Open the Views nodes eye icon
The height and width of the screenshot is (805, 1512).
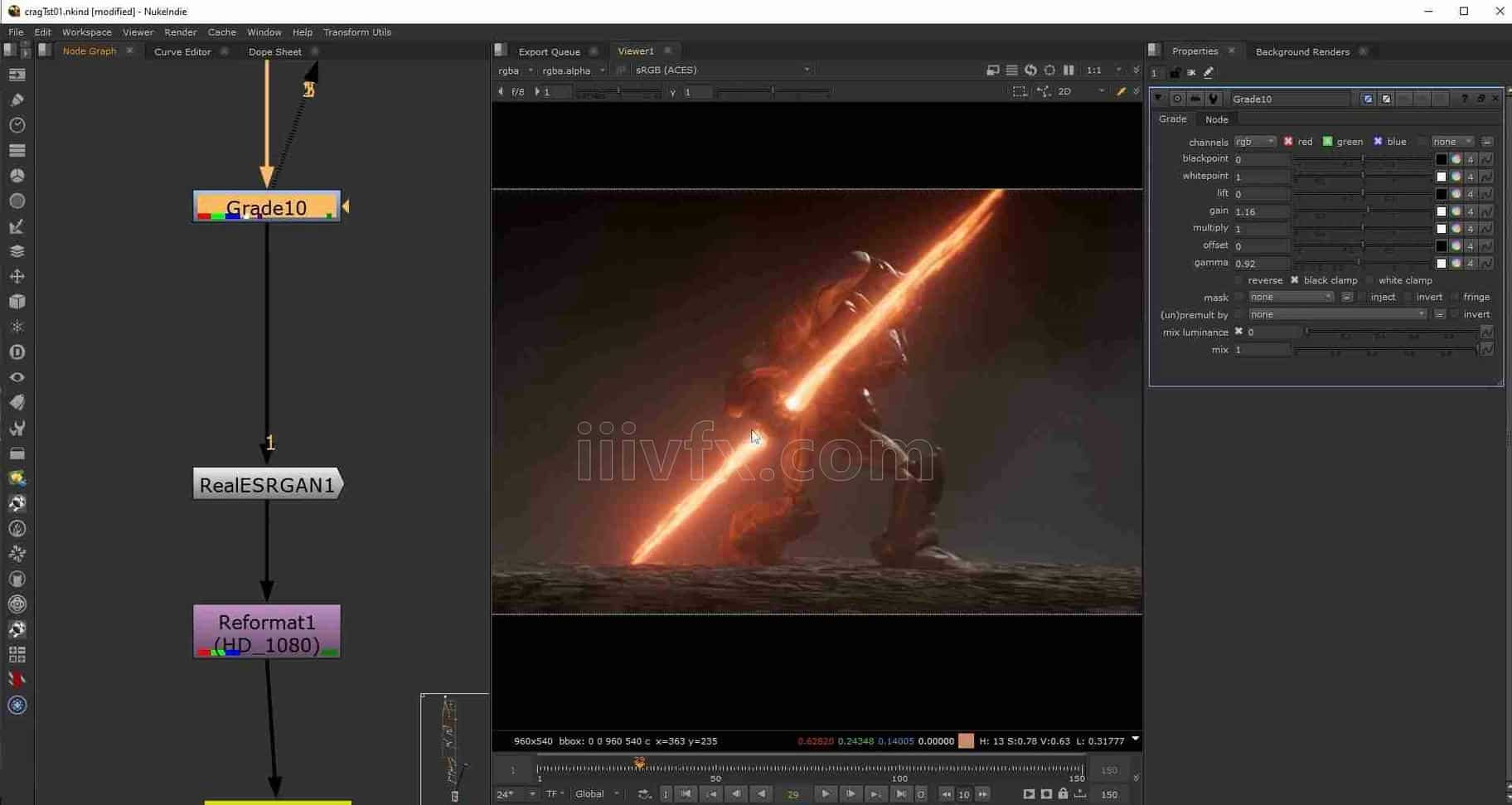coord(17,377)
